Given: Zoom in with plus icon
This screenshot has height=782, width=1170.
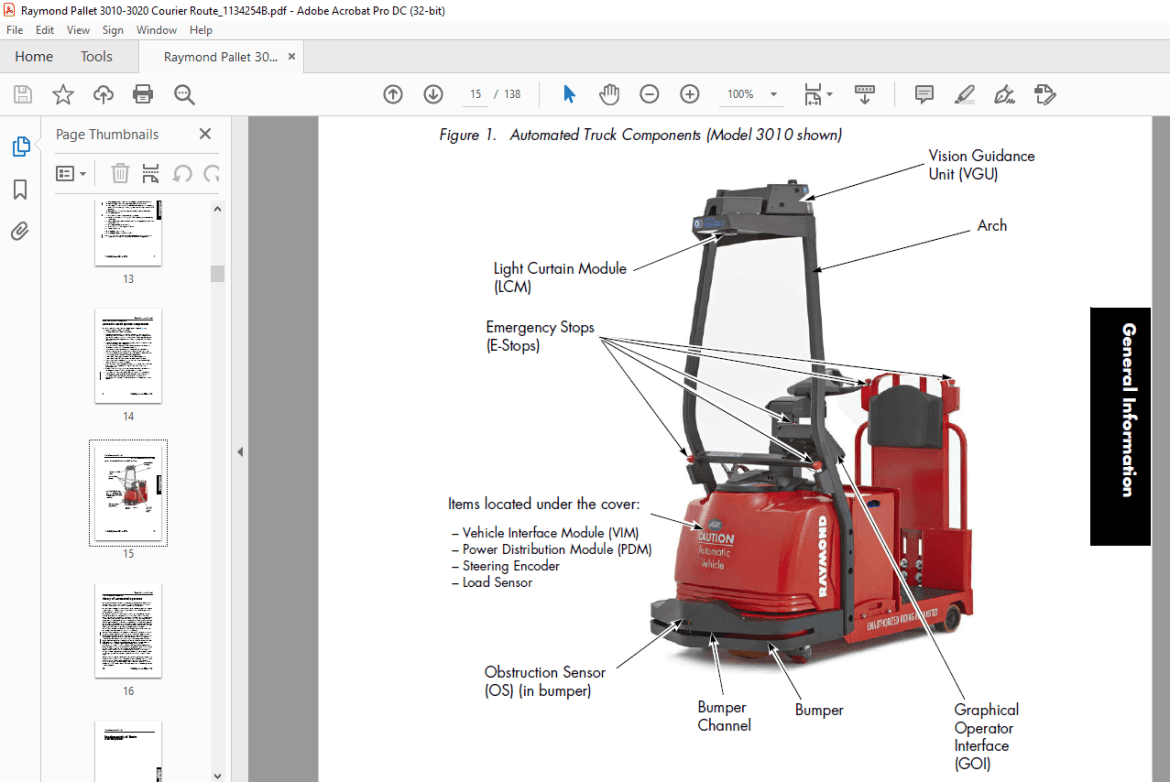Looking at the screenshot, I should (689, 94).
